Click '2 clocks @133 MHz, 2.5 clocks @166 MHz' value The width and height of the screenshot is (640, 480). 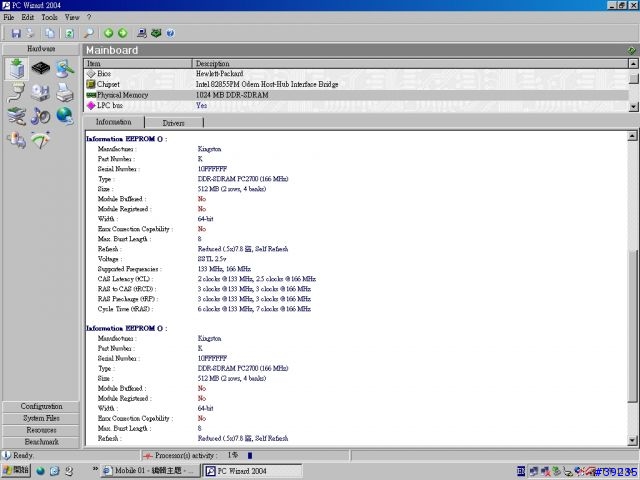pyautogui.click(x=257, y=279)
